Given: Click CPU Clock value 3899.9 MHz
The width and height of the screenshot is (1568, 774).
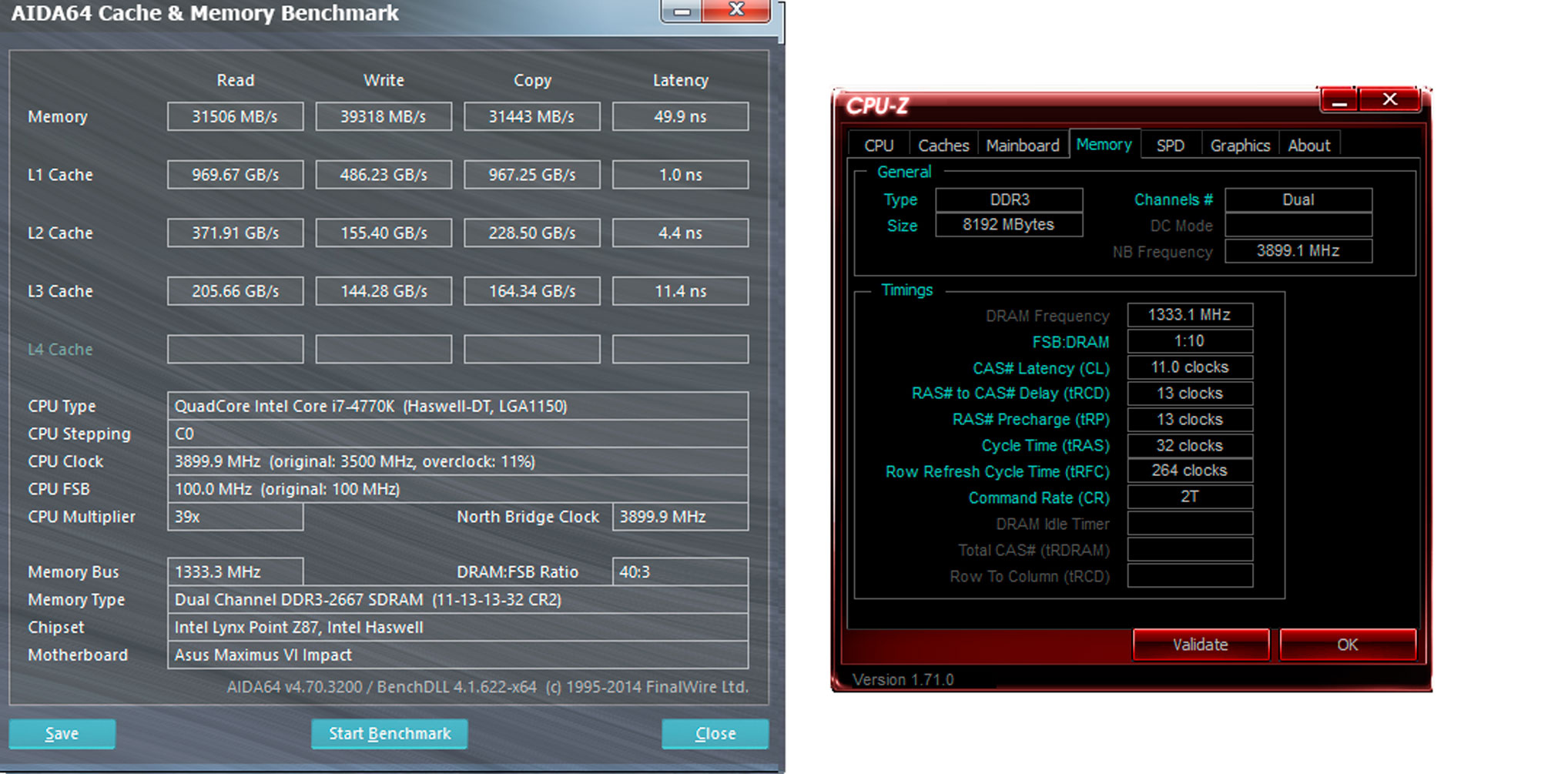Looking at the screenshot, I should click(457, 461).
